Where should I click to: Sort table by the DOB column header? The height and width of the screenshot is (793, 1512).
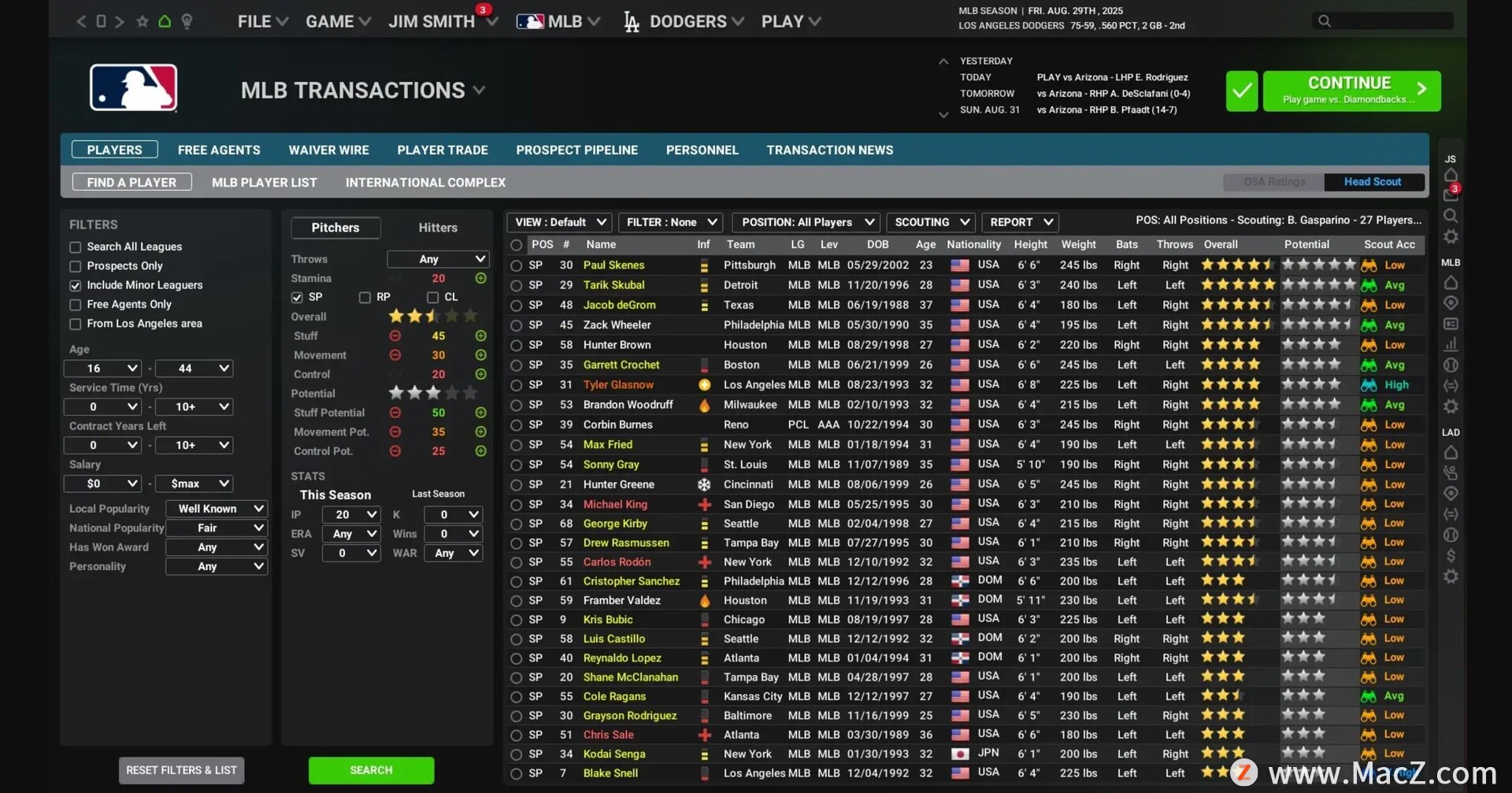point(877,245)
